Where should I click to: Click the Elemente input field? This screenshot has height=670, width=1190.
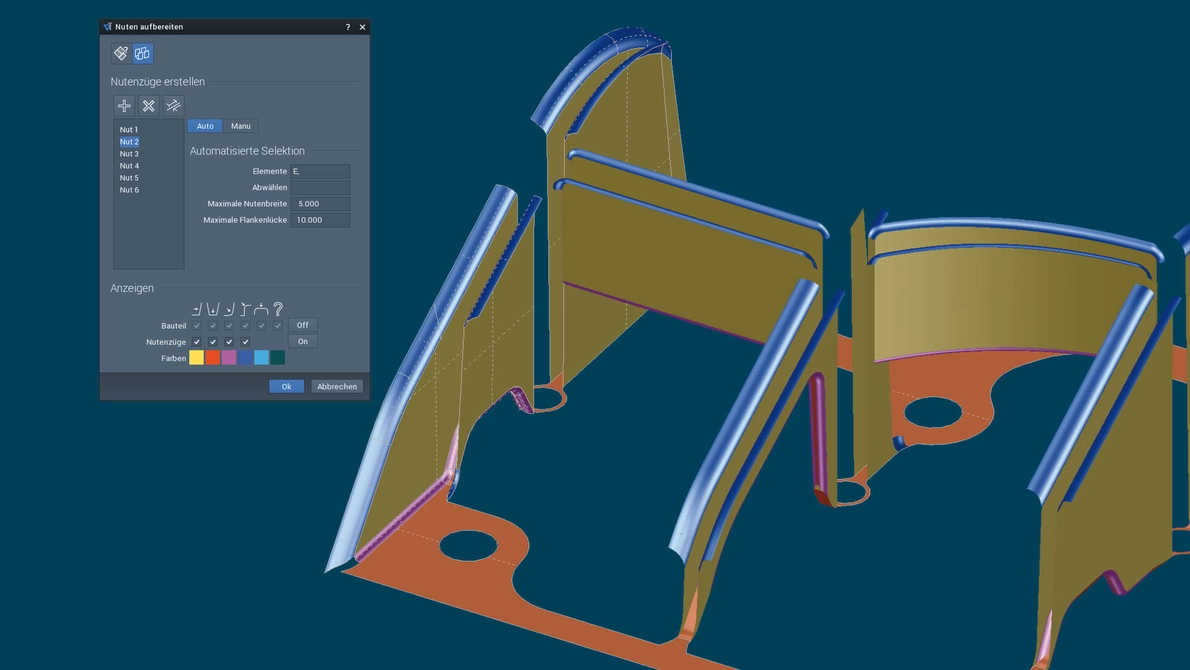(x=320, y=171)
